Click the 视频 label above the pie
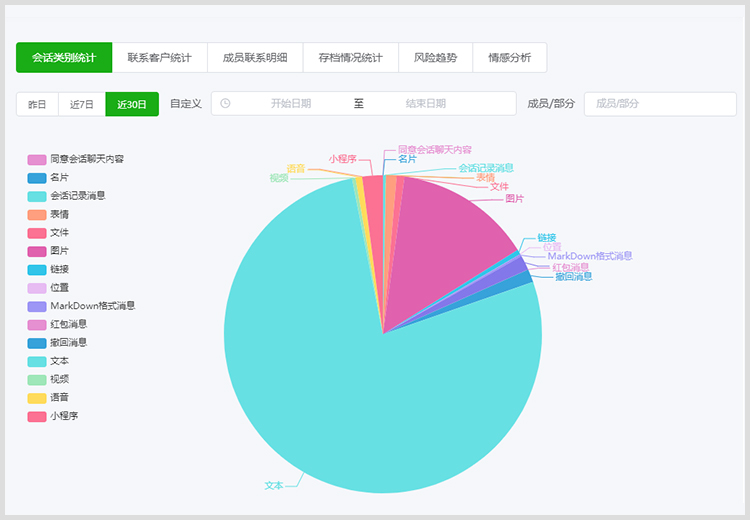The height and width of the screenshot is (520, 750). [279, 178]
